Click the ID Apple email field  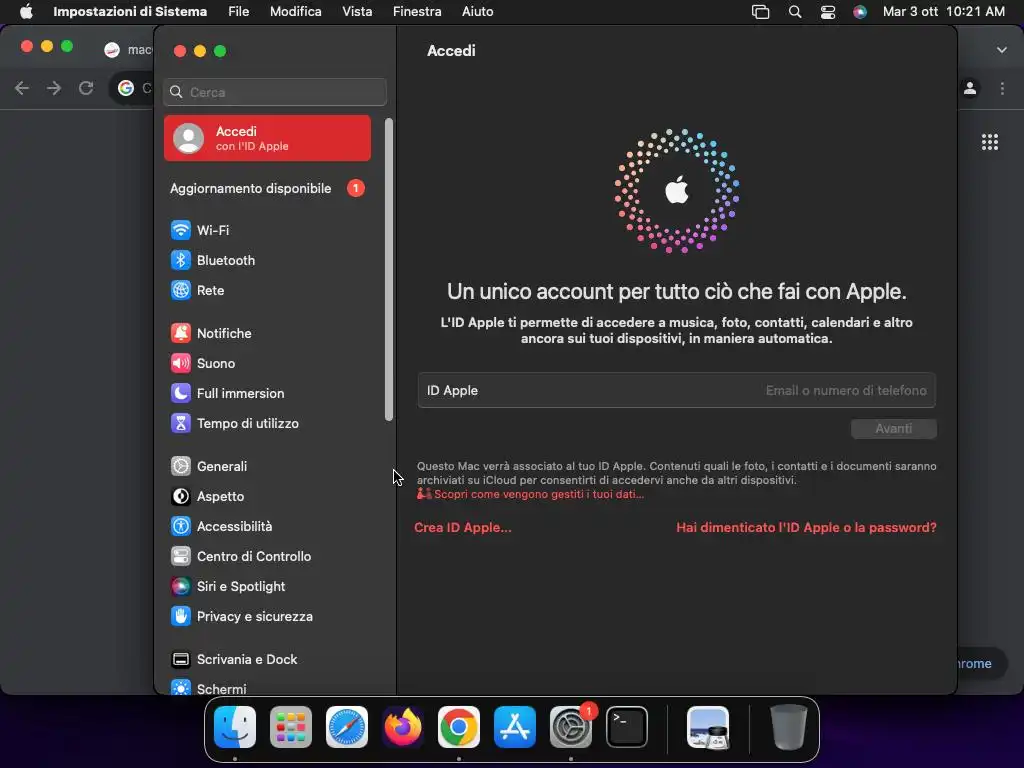(677, 391)
